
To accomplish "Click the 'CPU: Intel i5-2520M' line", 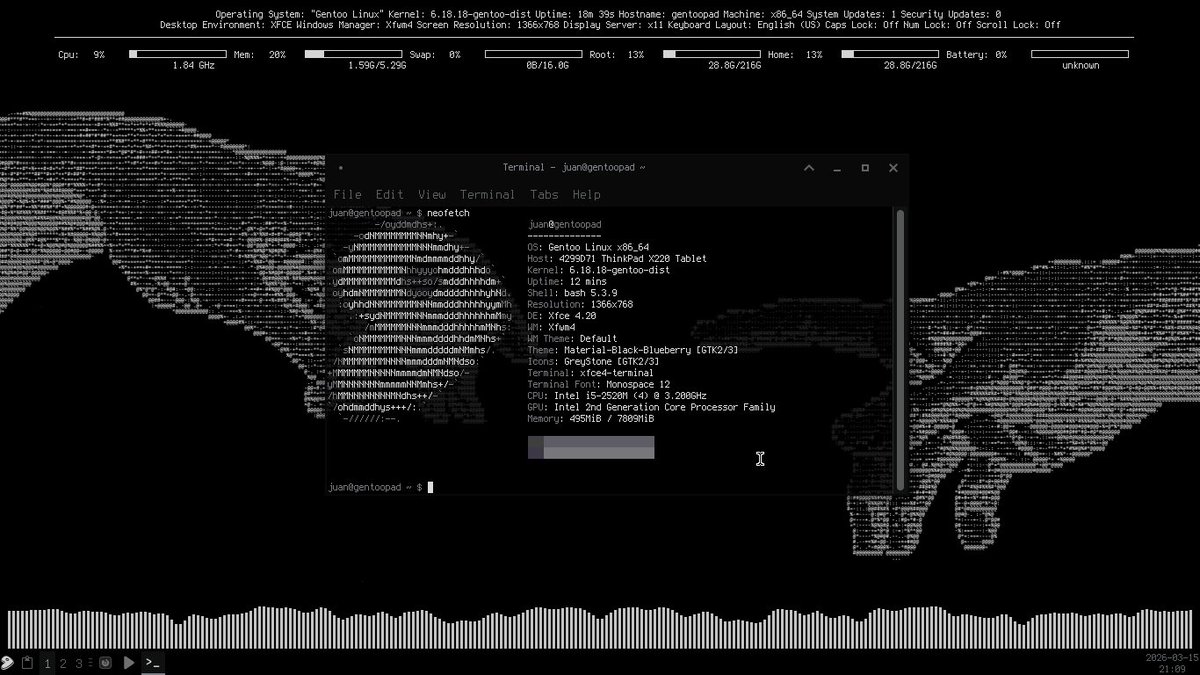I will tap(616, 396).
